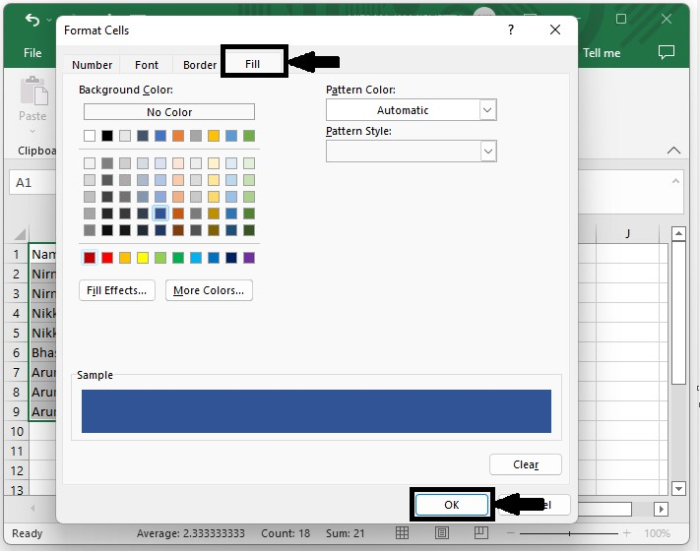Confirm with the OK button
700x552 pixels.
(451, 505)
